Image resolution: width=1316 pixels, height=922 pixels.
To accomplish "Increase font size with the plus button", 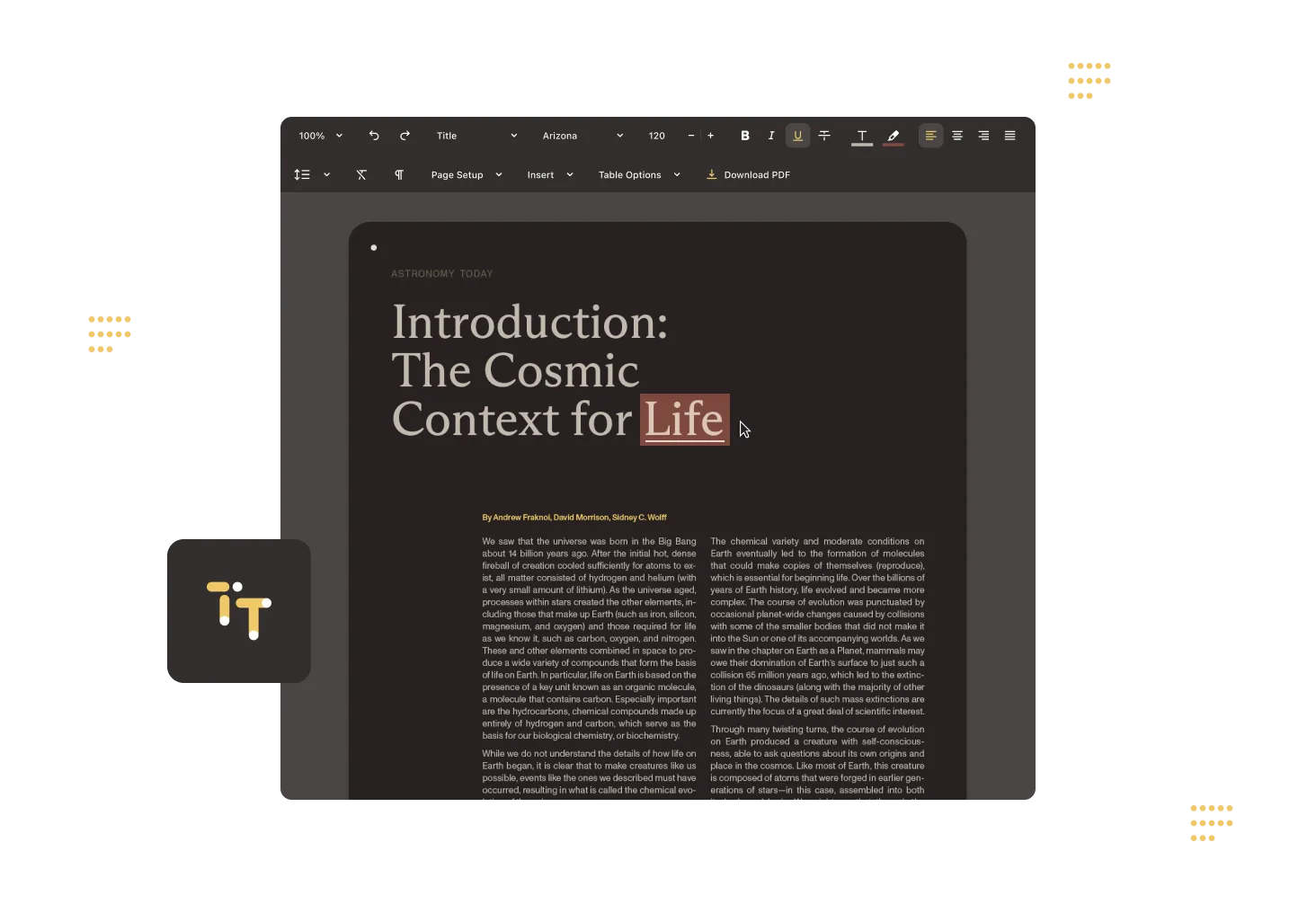I will (710, 136).
